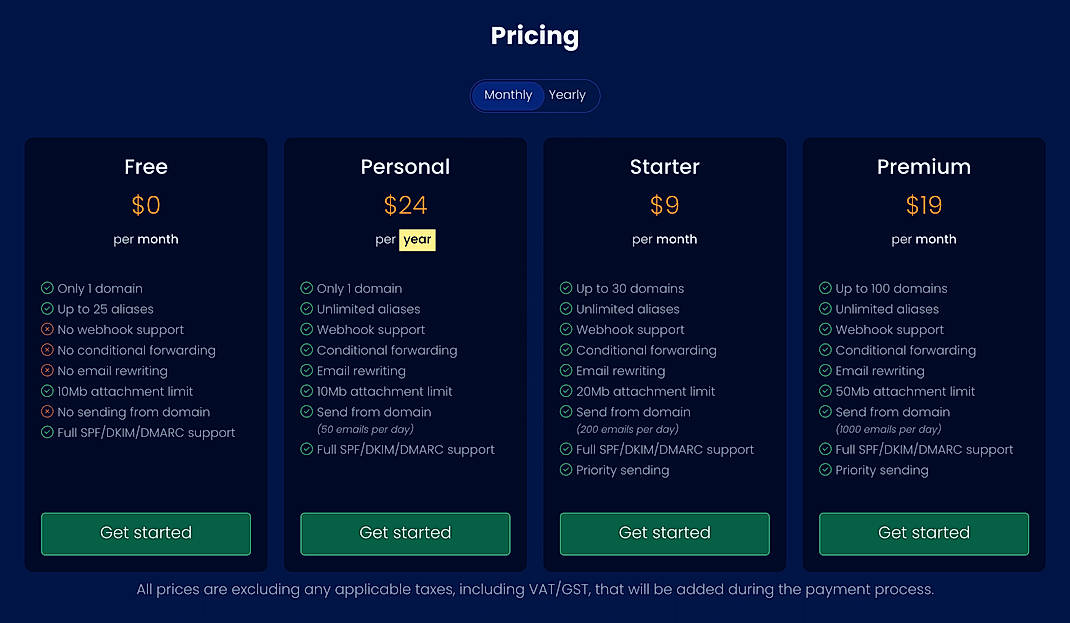Click check icon beside "50Mb attachment limit"
This screenshot has height=623, width=1070.
tap(824, 391)
